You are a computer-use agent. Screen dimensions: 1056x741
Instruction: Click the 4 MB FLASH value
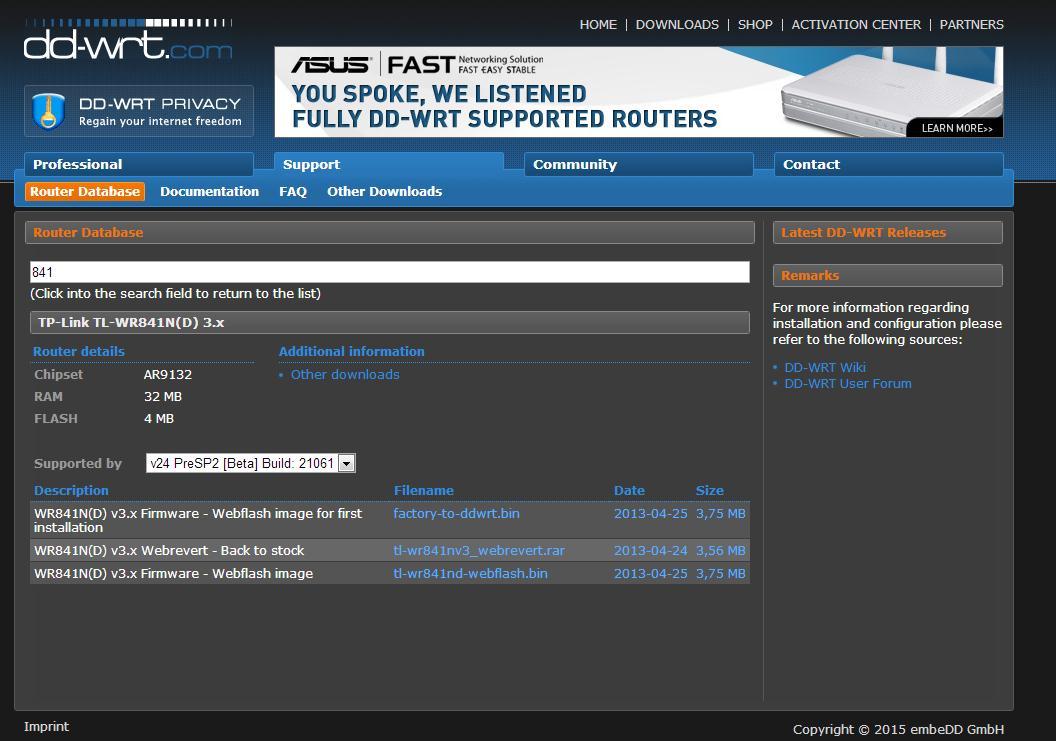pyautogui.click(x=159, y=418)
